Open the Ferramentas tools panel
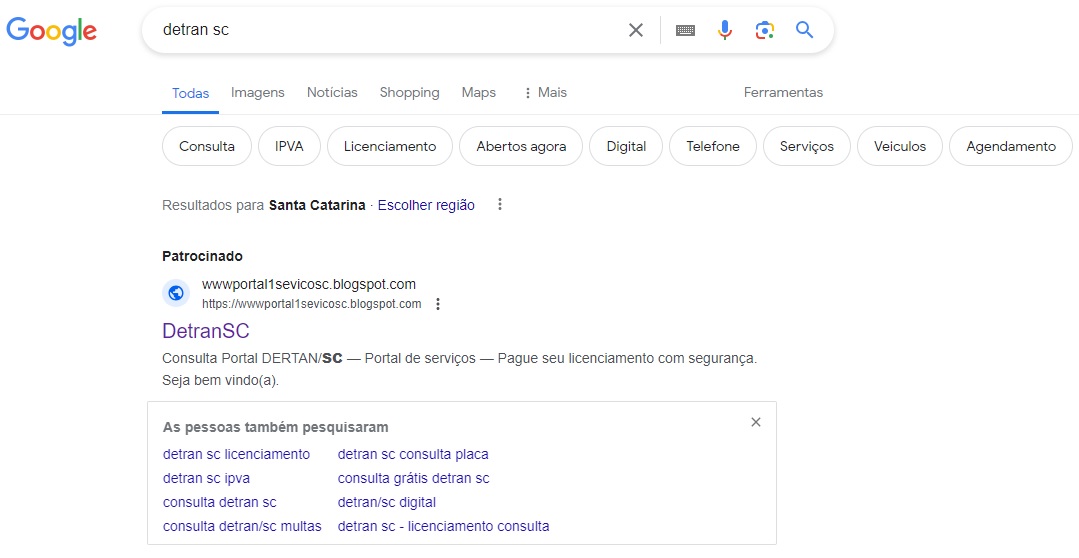The image size is (1079, 558). tap(783, 92)
